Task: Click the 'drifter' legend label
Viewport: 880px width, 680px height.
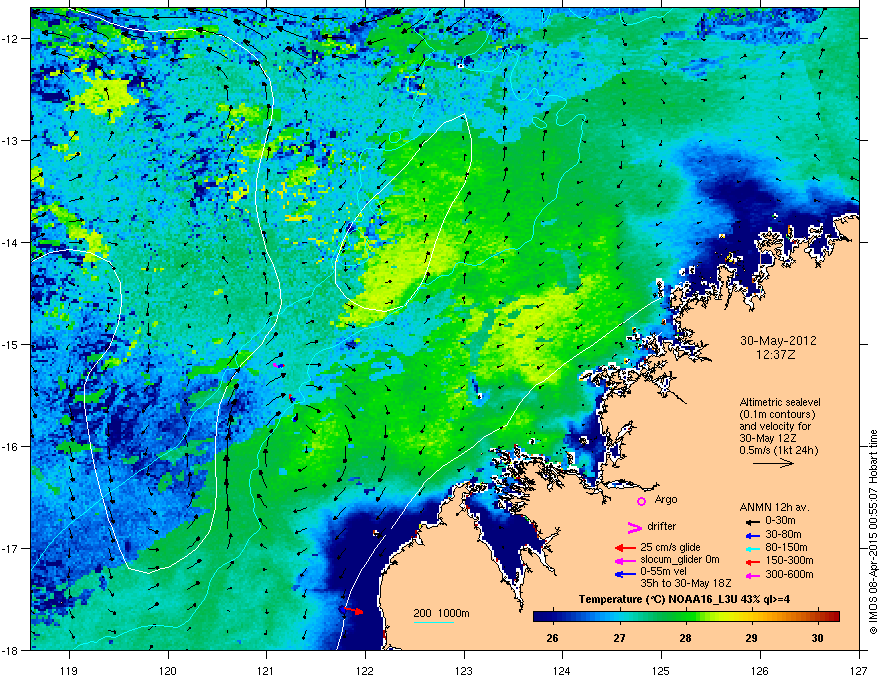Action: click(662, 526)
